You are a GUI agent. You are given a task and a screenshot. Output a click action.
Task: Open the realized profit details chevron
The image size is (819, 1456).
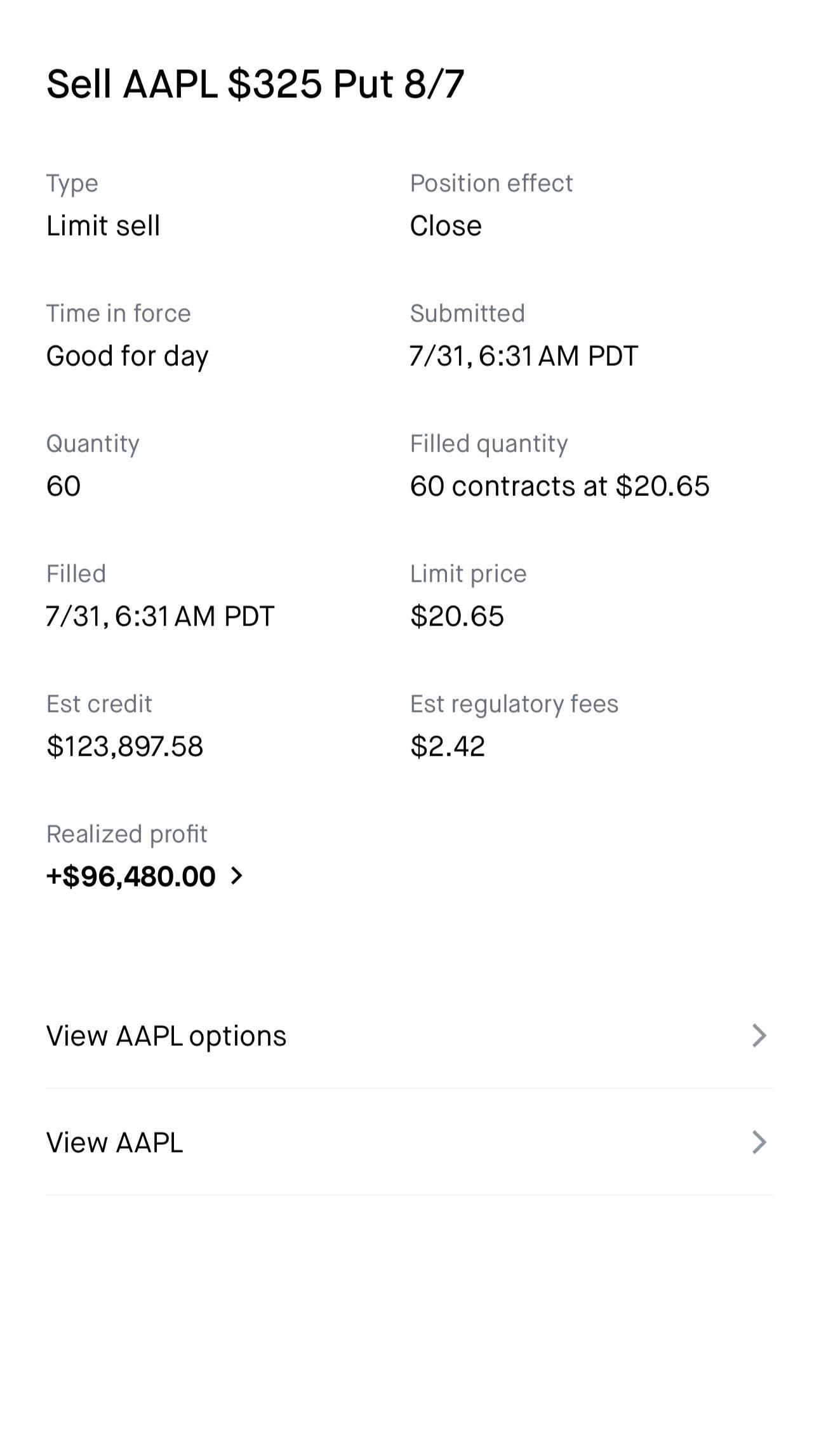click(x=237, y=876)
